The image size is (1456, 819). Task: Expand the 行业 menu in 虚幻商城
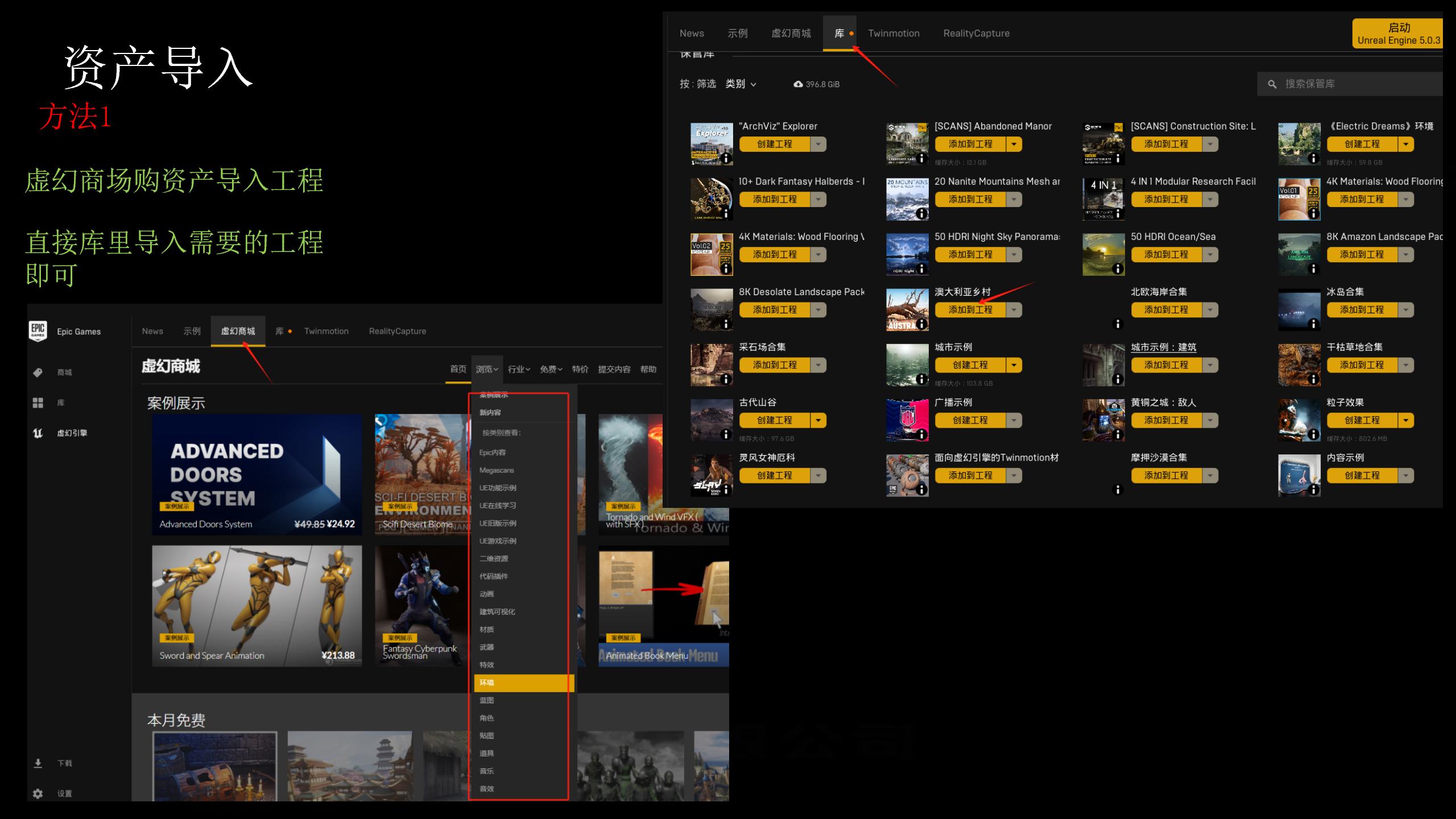coord(519,369)
